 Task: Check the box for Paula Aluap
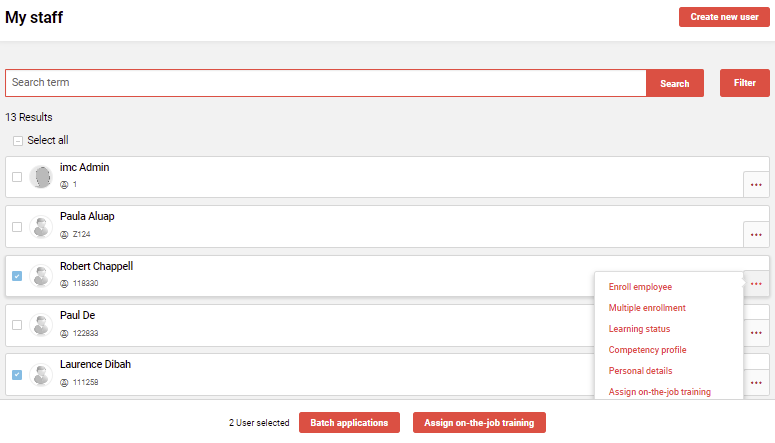(x=17, y=227)
